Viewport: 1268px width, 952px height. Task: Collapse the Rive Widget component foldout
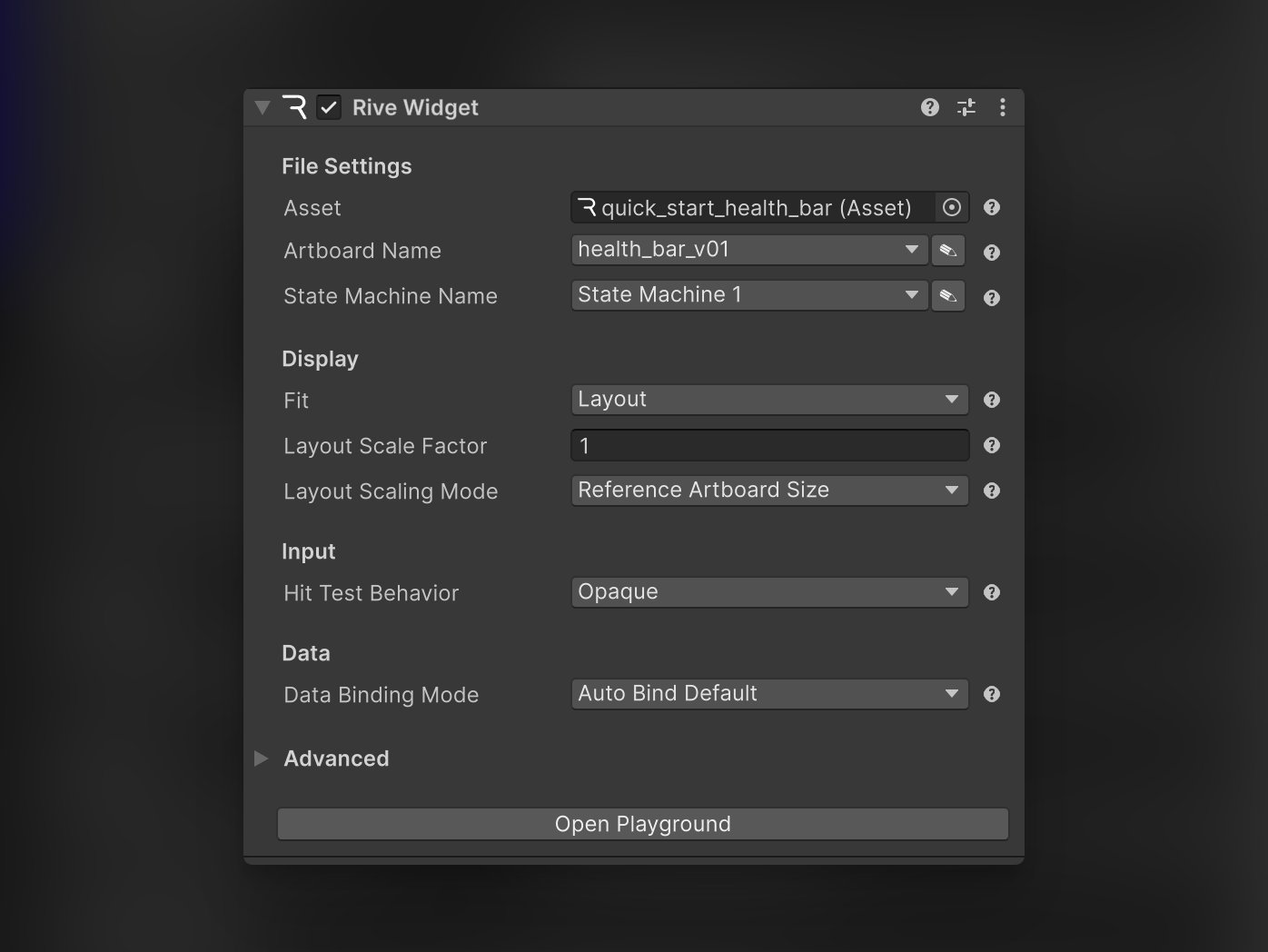263,108
